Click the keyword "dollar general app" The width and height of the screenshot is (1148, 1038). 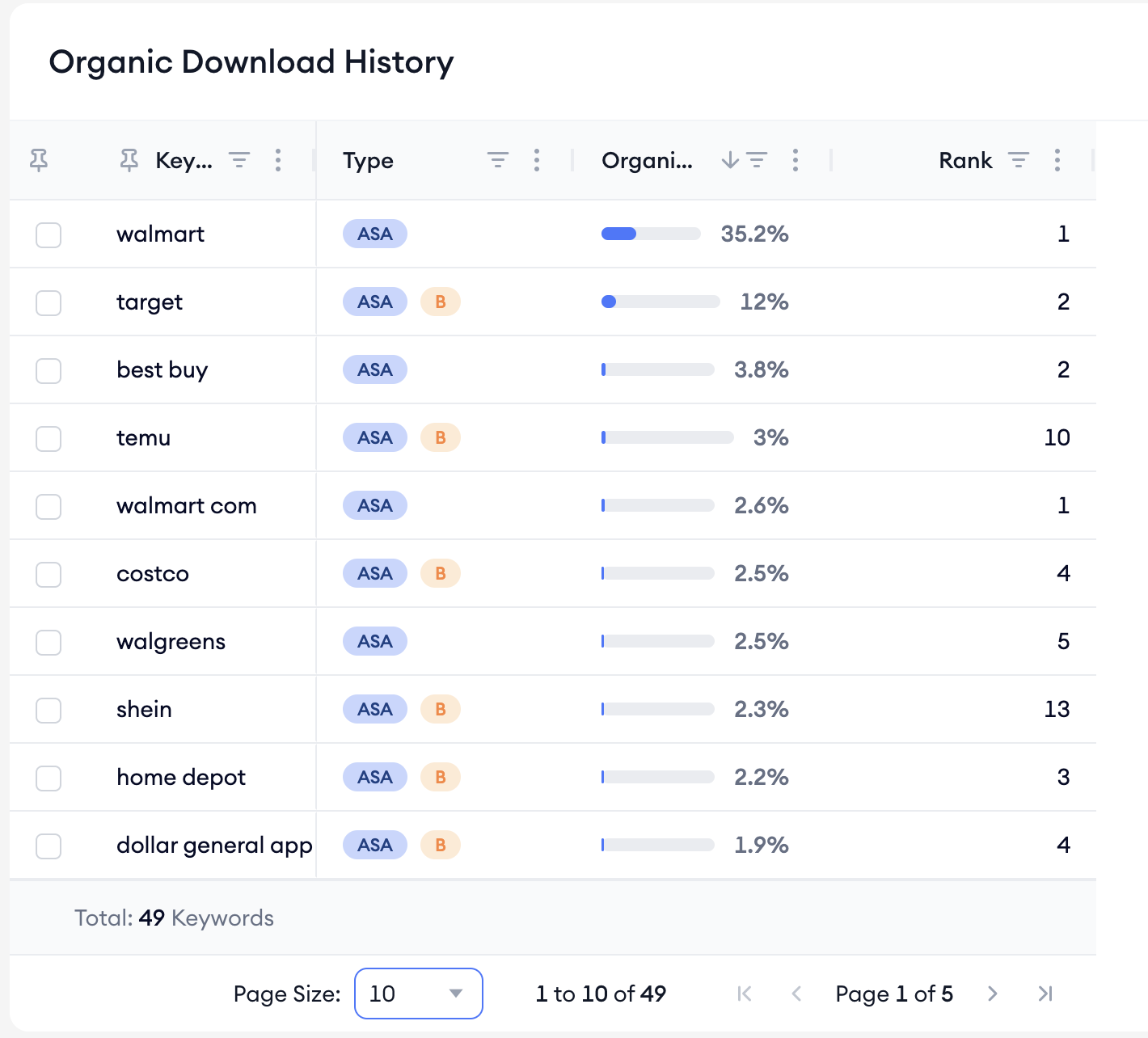[x=214, y=846]
